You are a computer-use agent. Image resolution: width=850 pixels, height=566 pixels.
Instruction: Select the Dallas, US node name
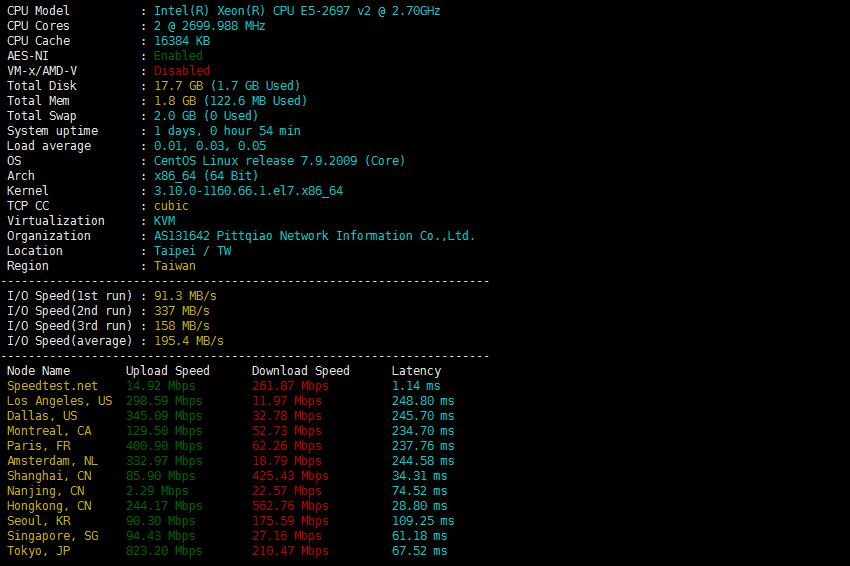(x=42, y=416)
